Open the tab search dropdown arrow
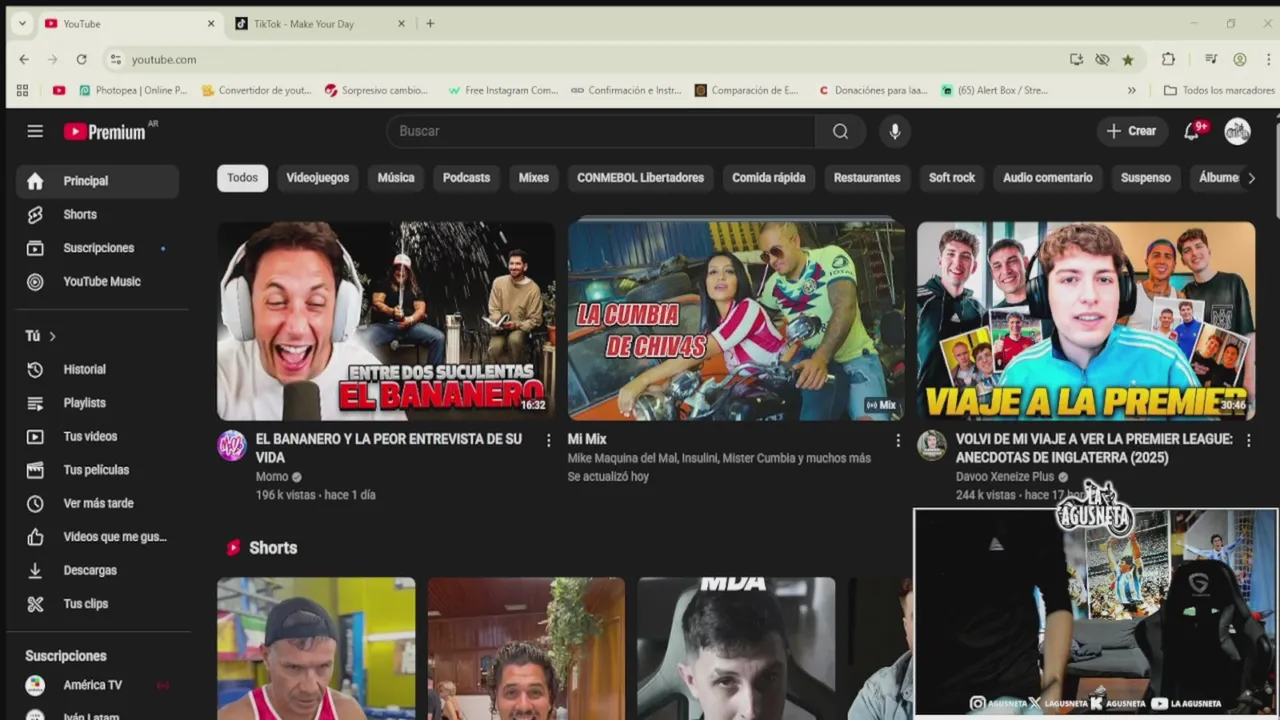This screenshot has height=720, width=1280. pyautogui.click(x=22, y=23)
